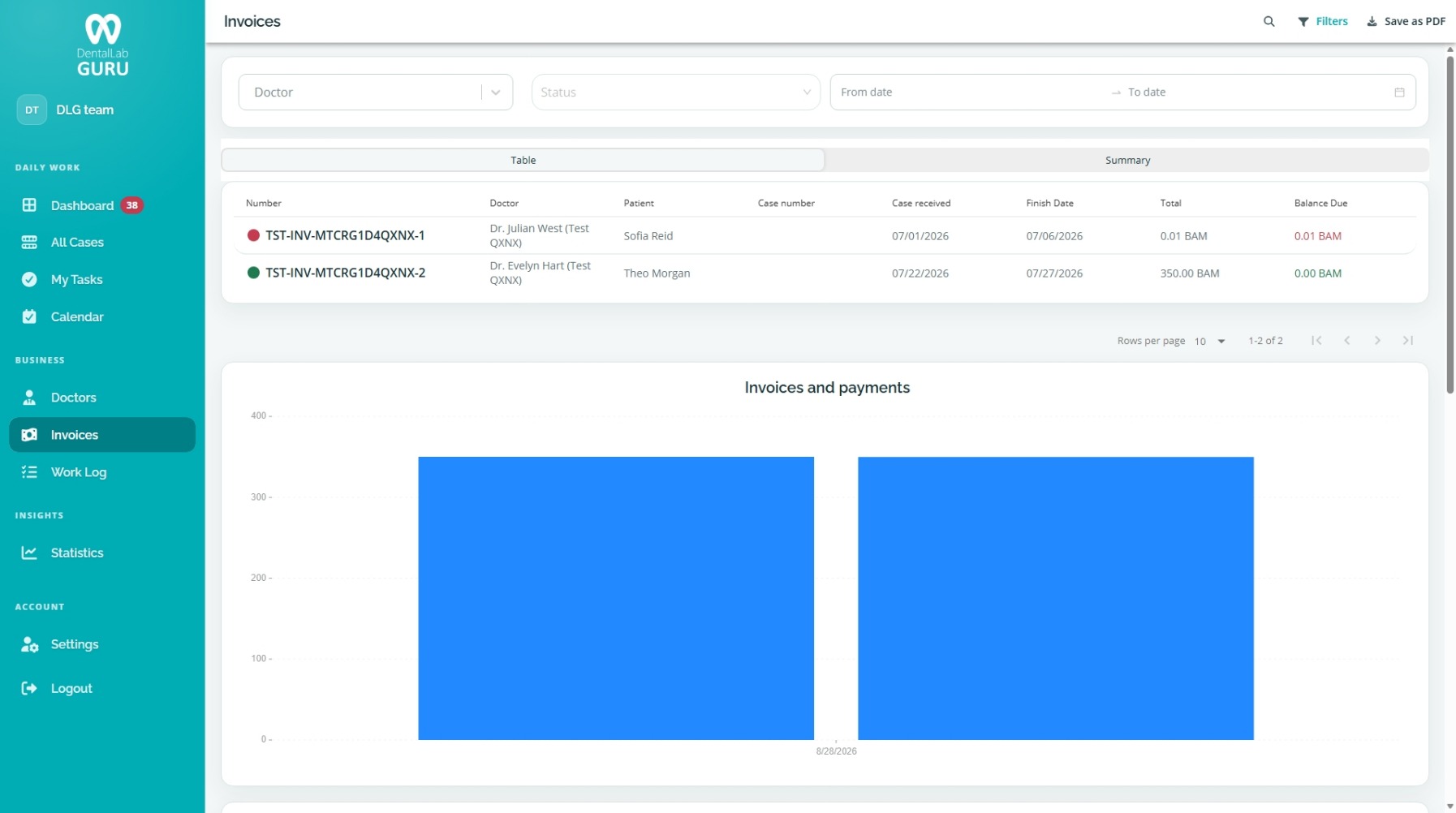Click the Case received column header
The height and width of the screenshot is (813, 1456).
(x=921, y=203)
